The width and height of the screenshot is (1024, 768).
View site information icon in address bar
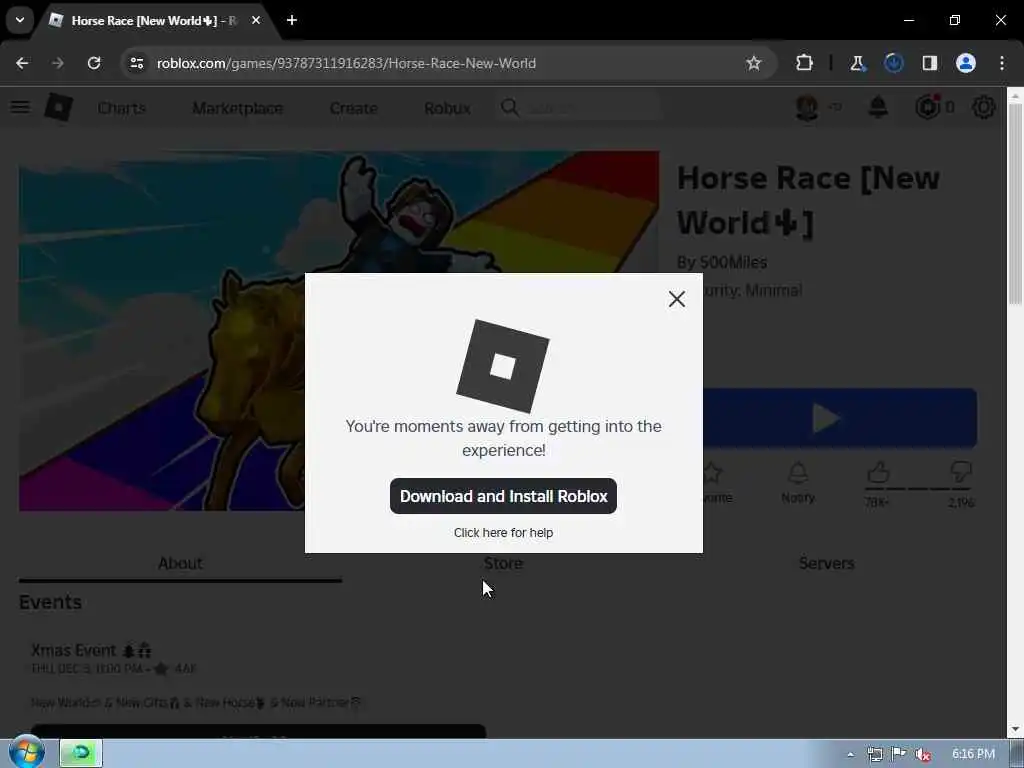coord(136,63)
